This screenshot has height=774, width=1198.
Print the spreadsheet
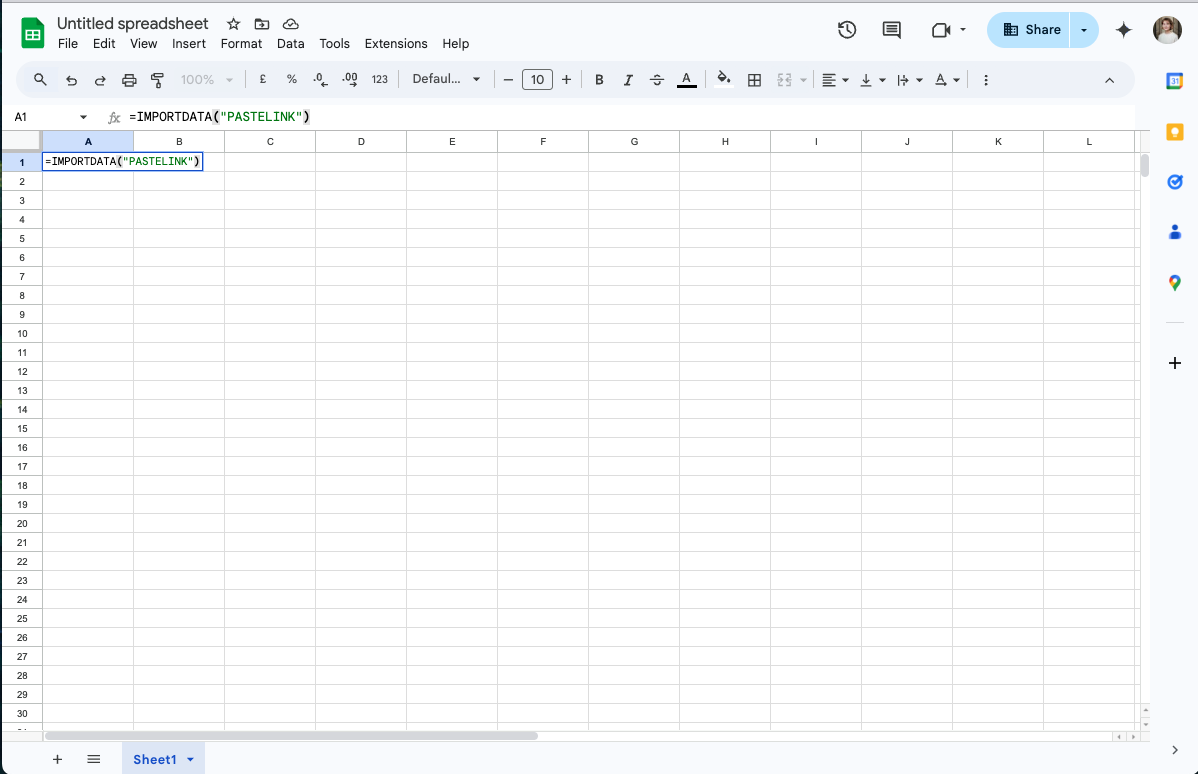[129, 79]
